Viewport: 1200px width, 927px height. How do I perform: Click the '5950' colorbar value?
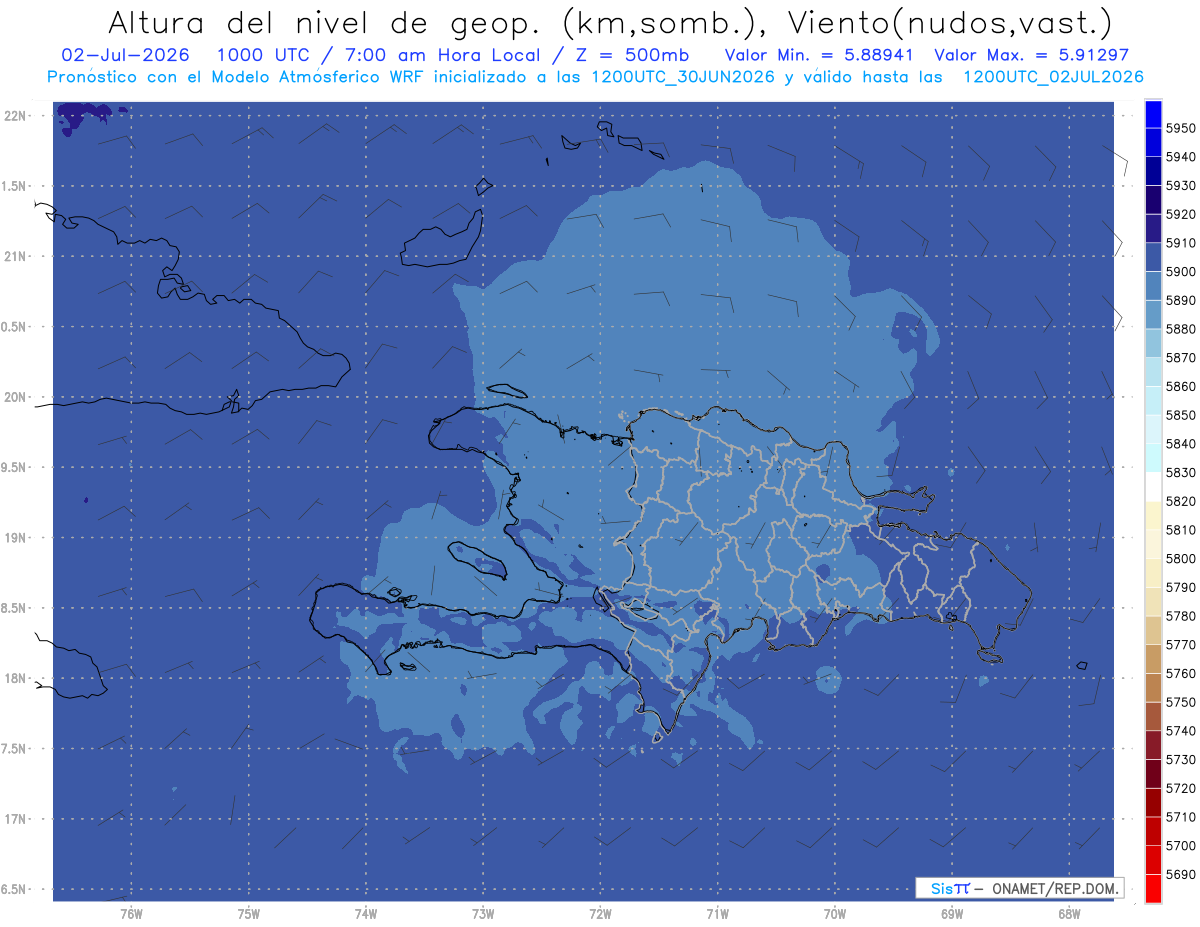pos(1181,128)
